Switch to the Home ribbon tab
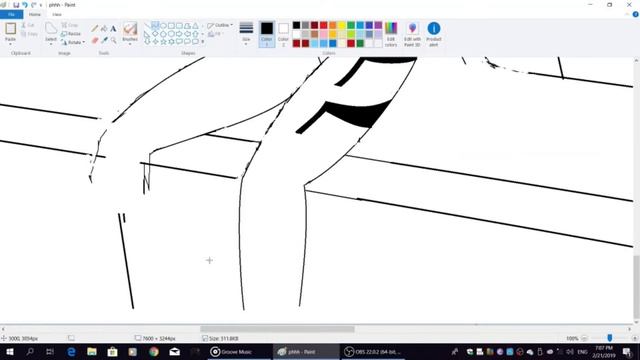Viewport: 640px width, 360px height. point(35,14)
